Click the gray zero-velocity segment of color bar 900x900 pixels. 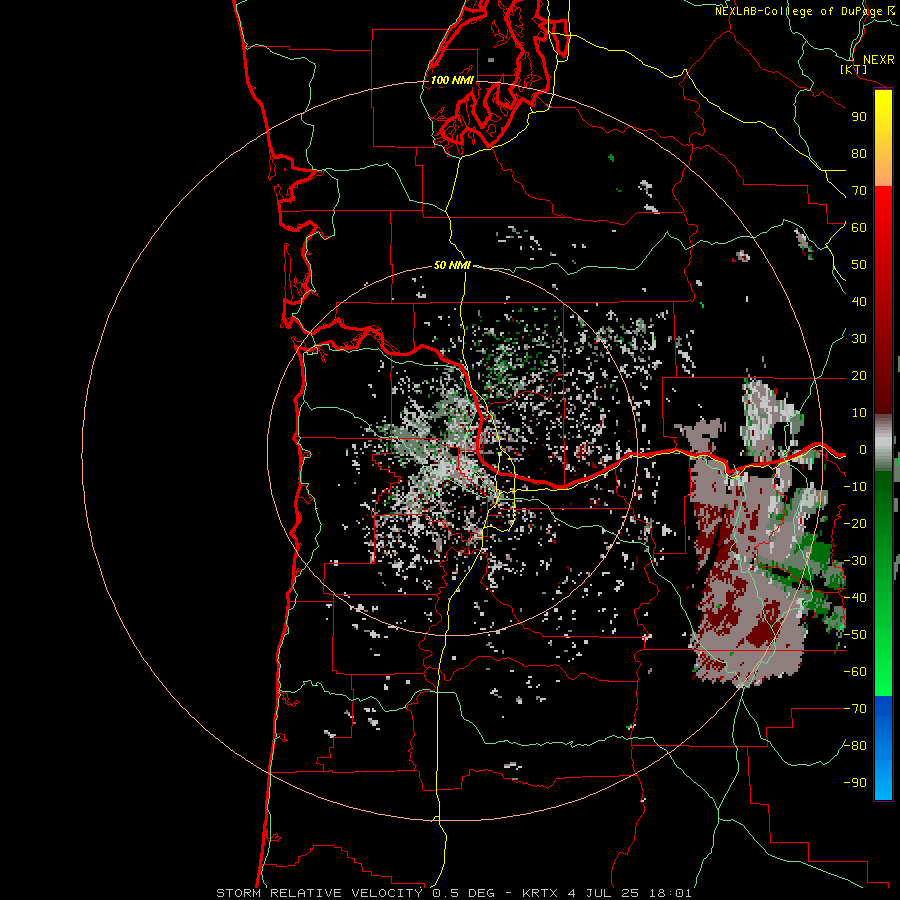coord(883,443)
